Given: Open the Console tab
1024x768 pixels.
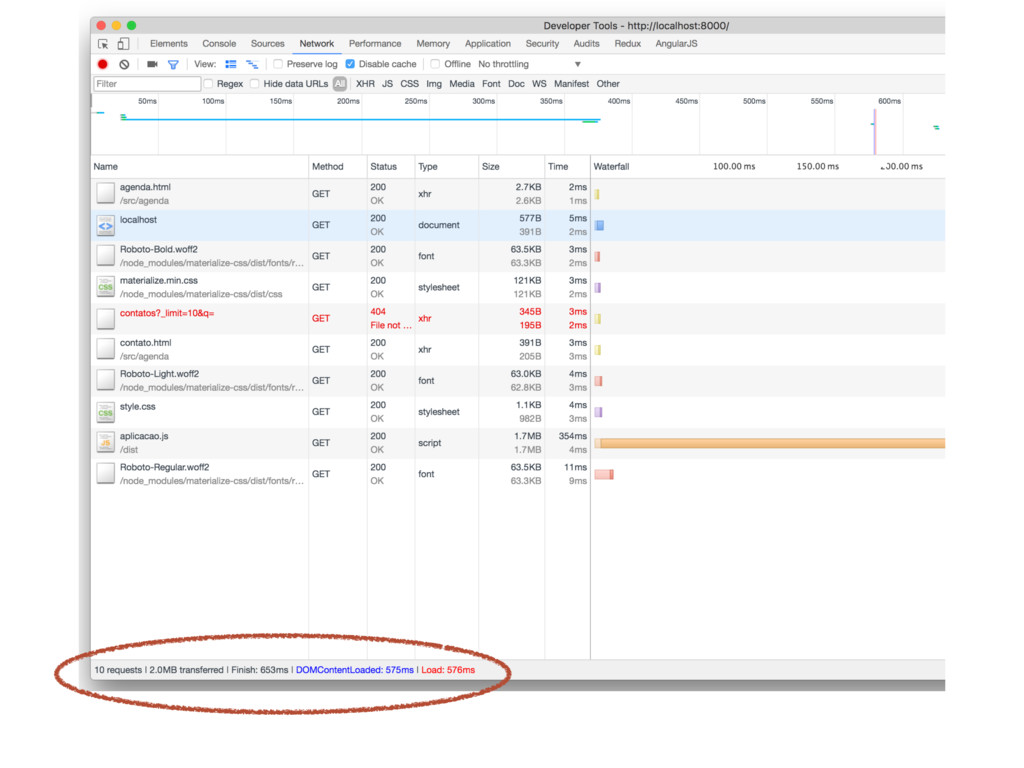Looking at the screenshot, I should pyautogui.click(x=219, y=44).
